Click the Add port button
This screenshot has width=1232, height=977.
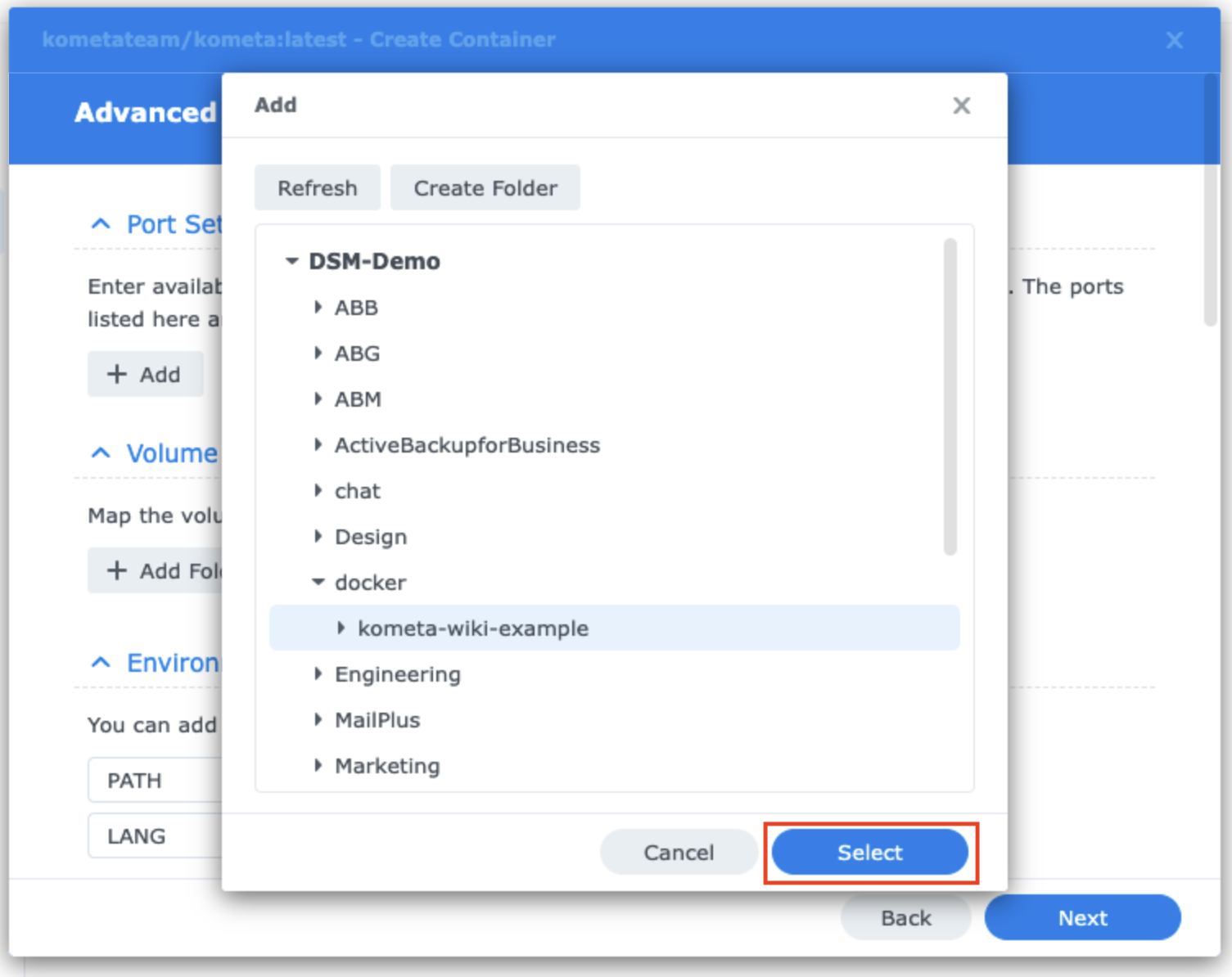click(145, 374)
